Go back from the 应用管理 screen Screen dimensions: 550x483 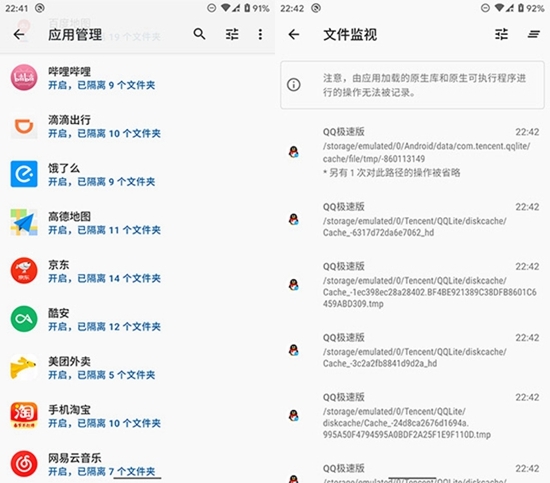[19, 34]
